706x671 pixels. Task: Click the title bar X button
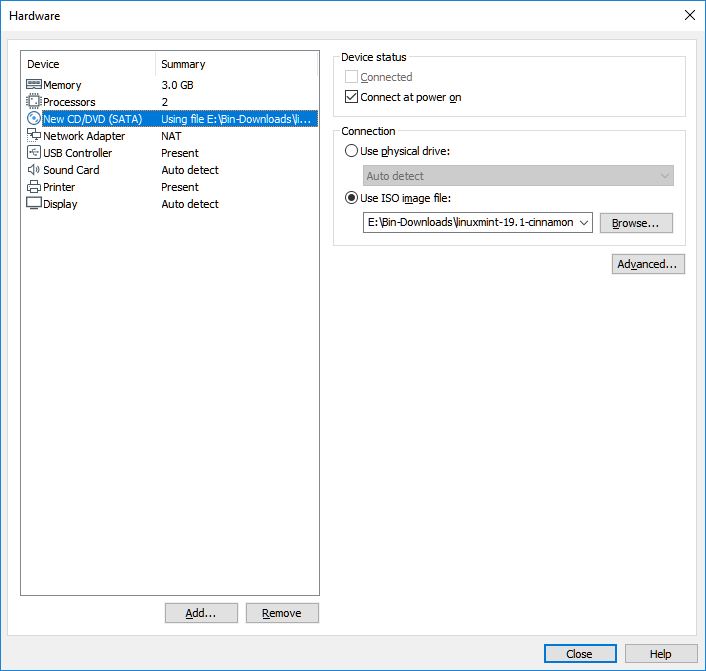[690, 15]
